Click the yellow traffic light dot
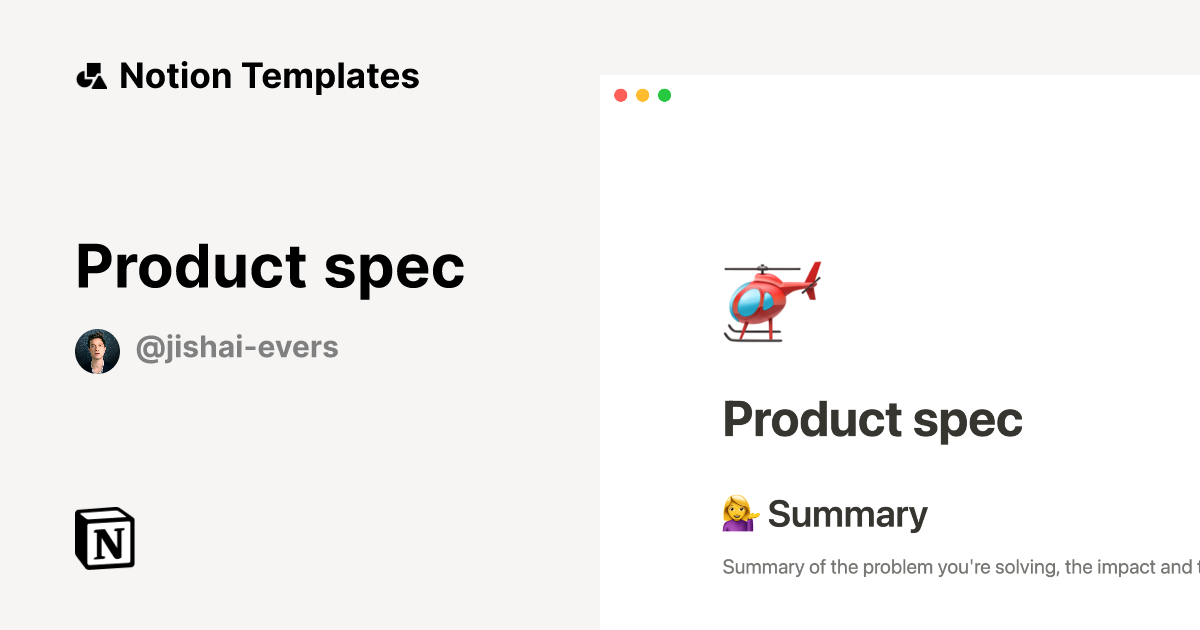1200x630 pixels. (643, 95)
